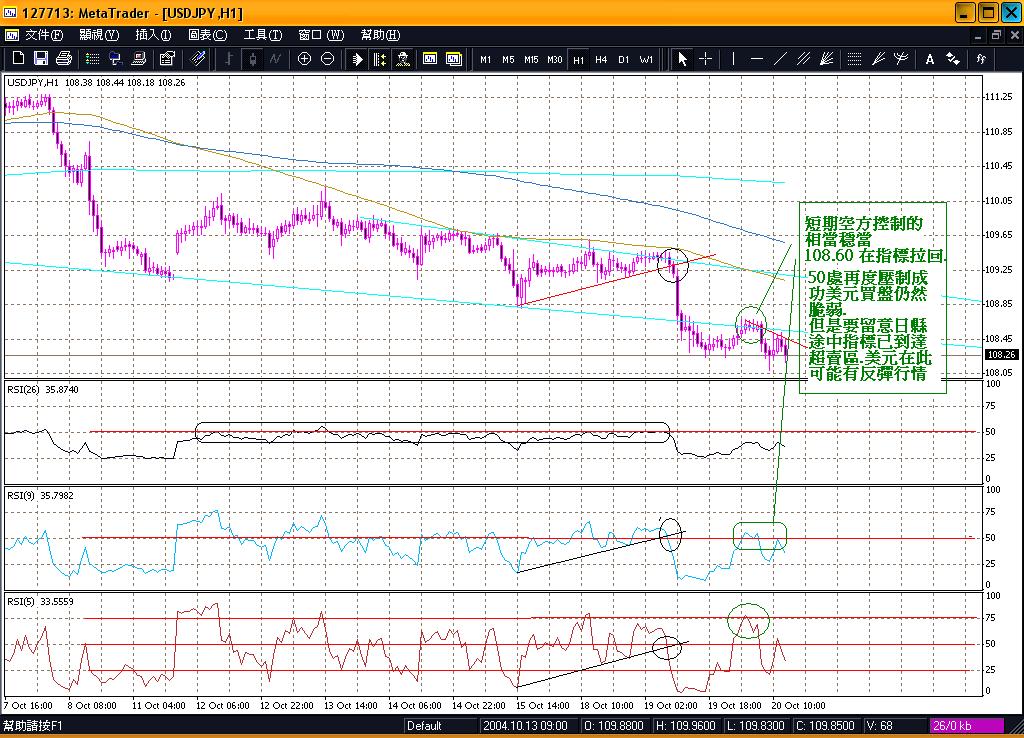Select the crosshair cursor tool

[706, 58]
